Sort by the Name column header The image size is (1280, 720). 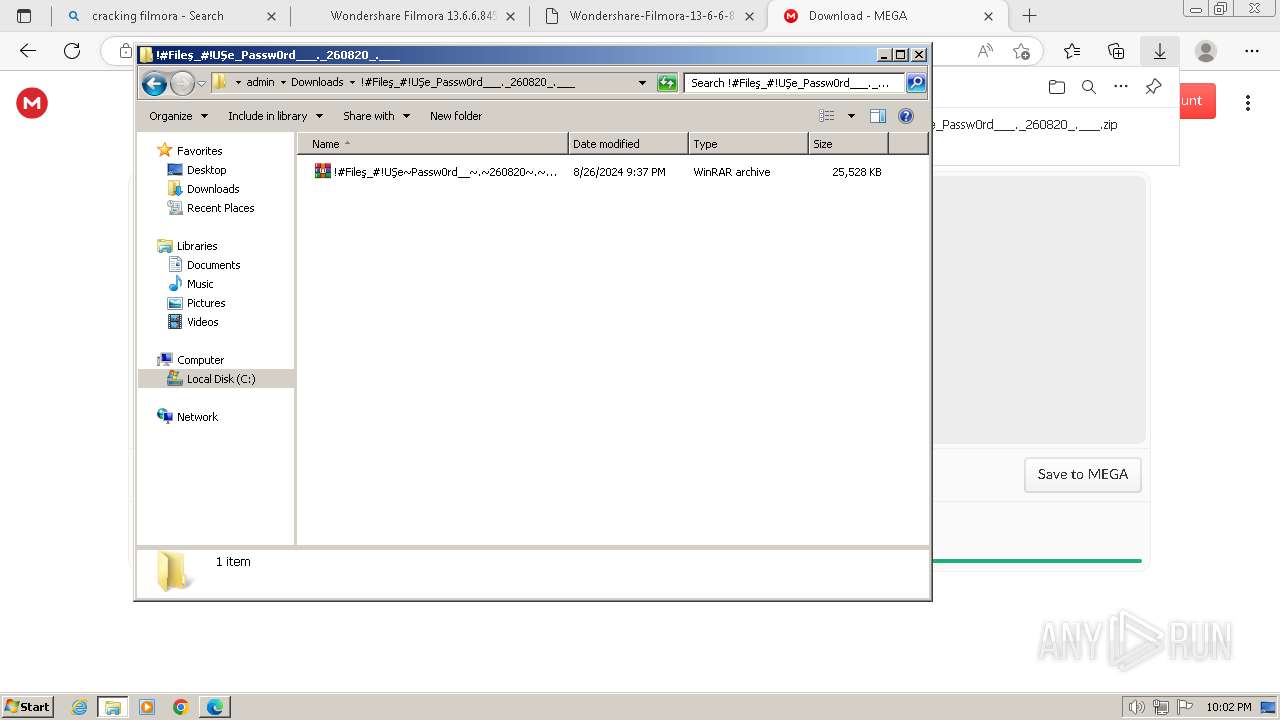tap(432, 144)
